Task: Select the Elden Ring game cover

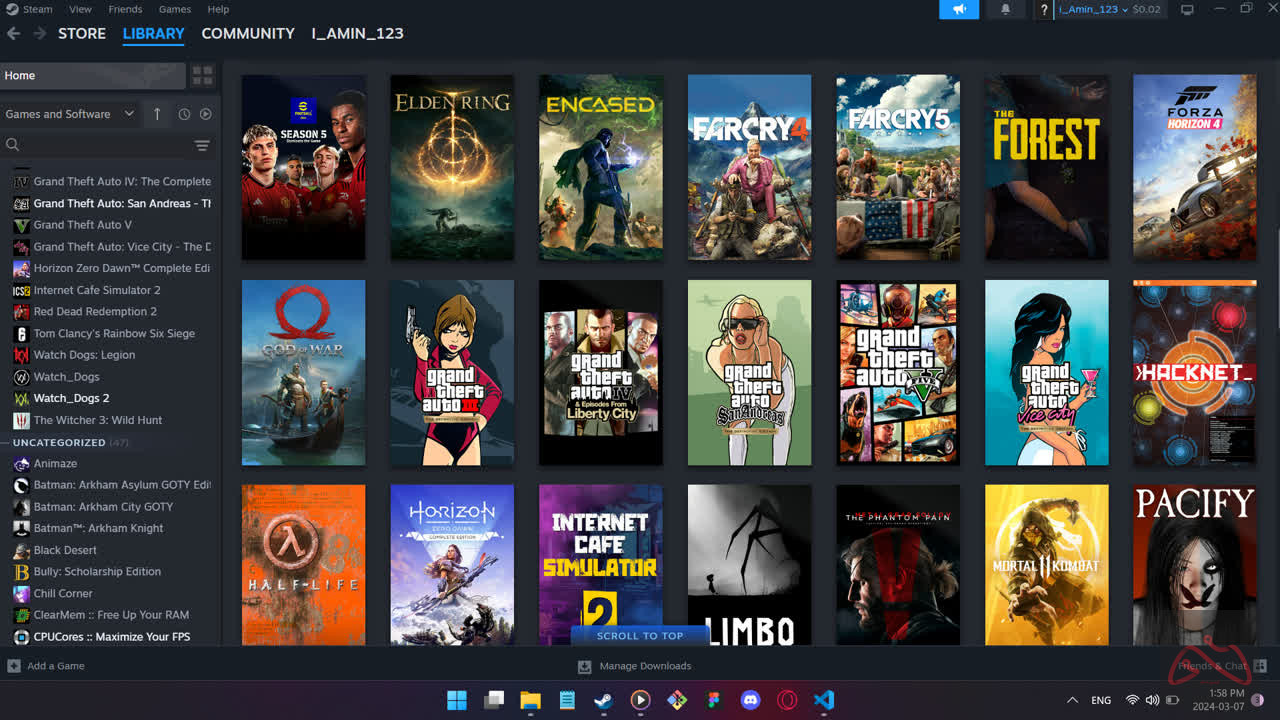Action: pos(452,167)
